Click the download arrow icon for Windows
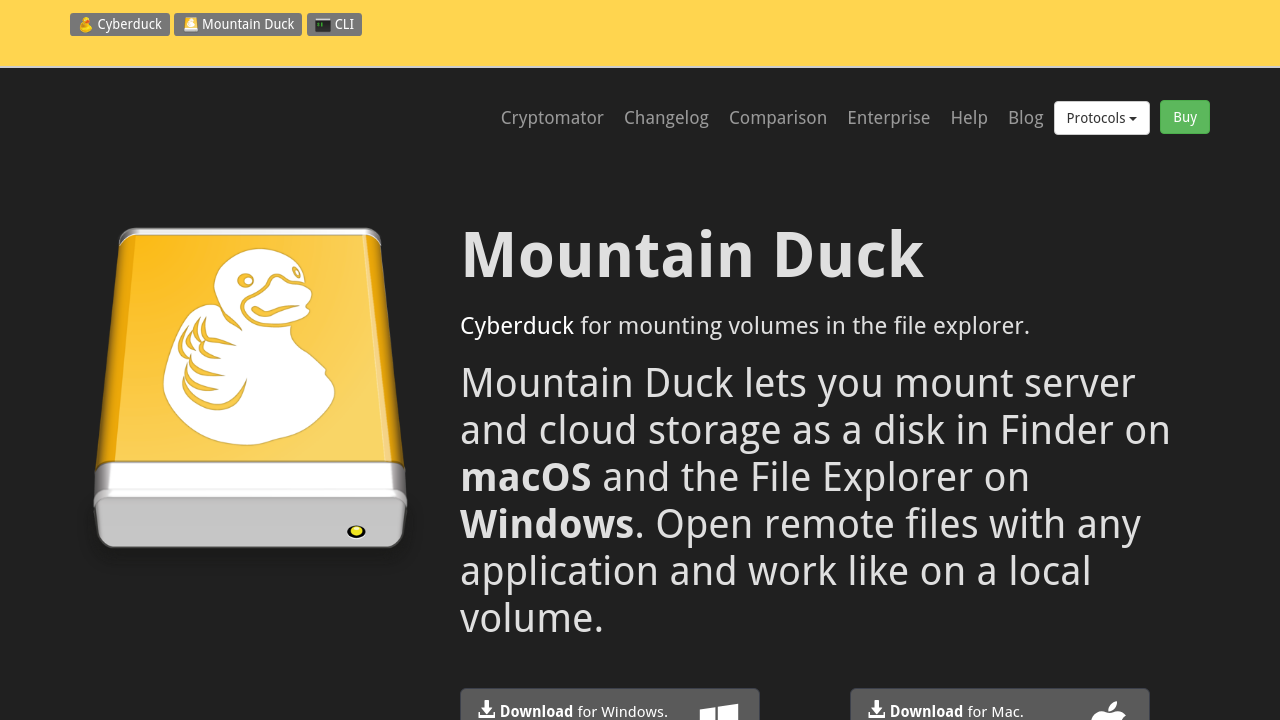The width and height of the screenshot is (1280, 720). tap(487, 710)
